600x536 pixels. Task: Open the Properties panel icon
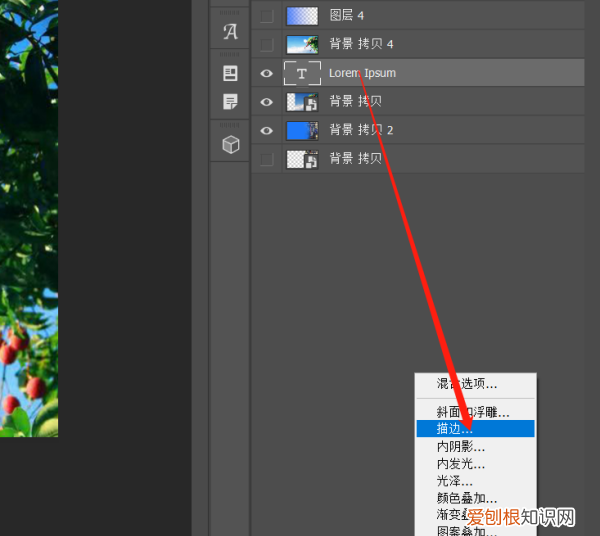(x=230, y=73)
